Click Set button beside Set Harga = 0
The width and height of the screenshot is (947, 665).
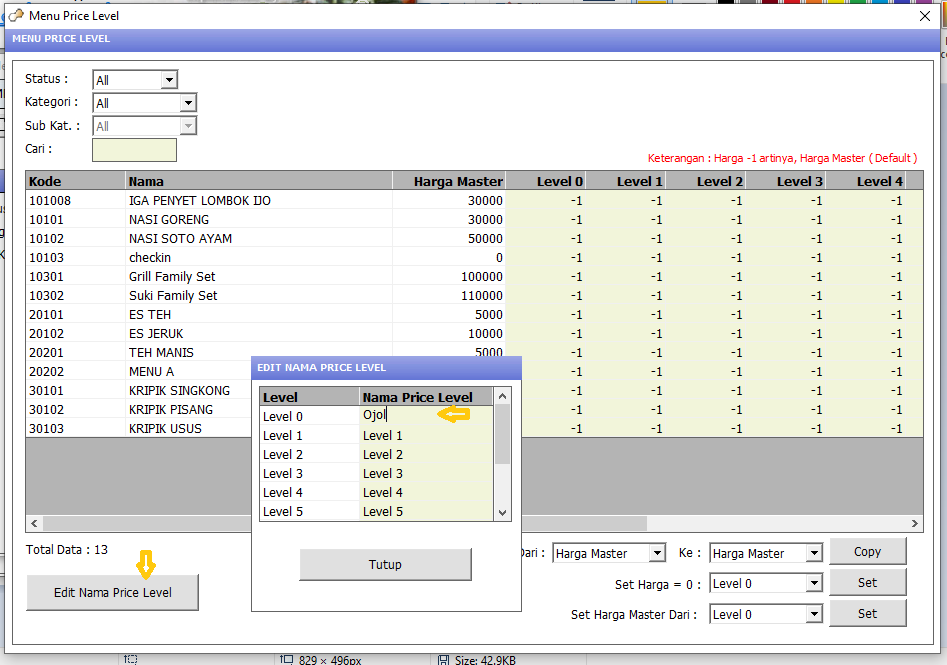tap(867, 583)
